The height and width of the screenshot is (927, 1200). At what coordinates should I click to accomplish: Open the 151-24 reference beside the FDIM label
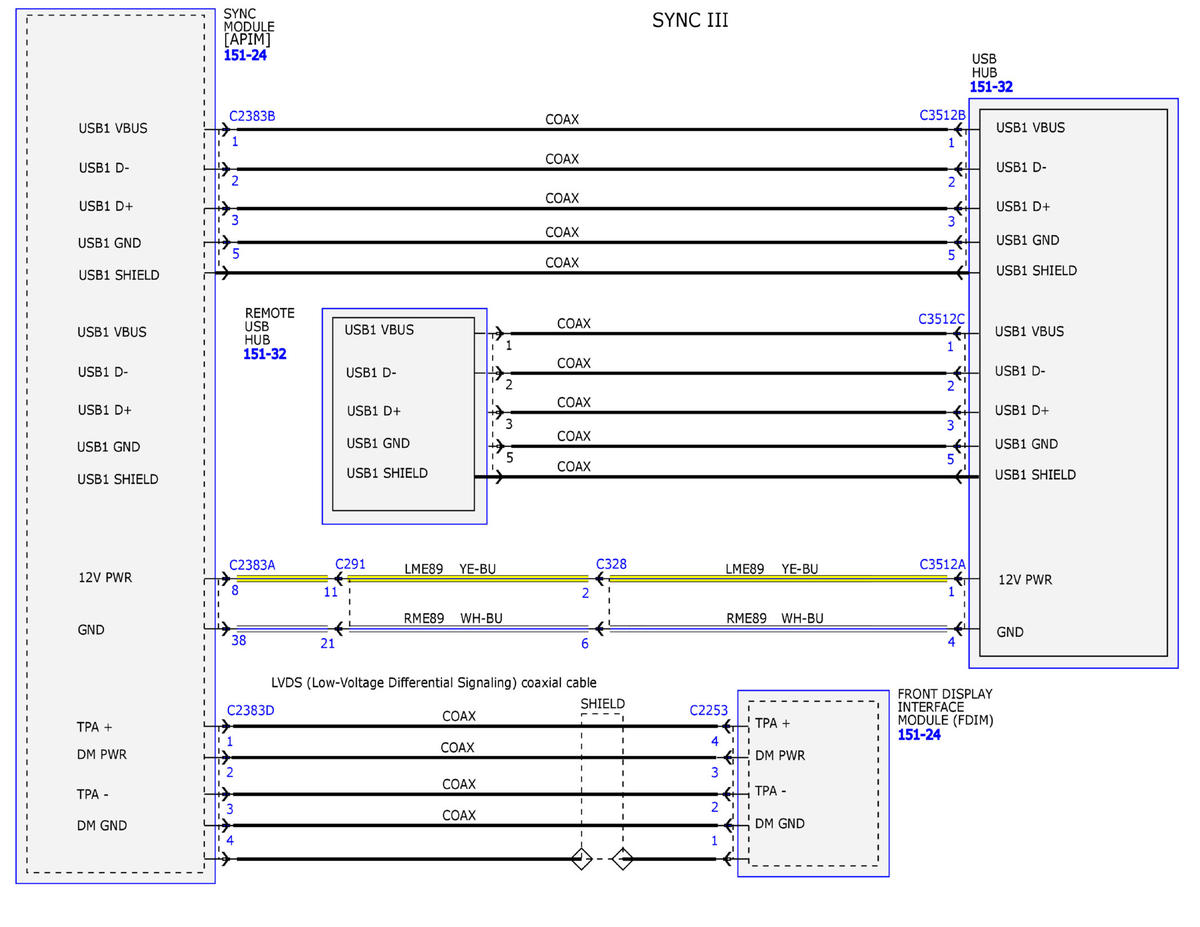point(919,734)
